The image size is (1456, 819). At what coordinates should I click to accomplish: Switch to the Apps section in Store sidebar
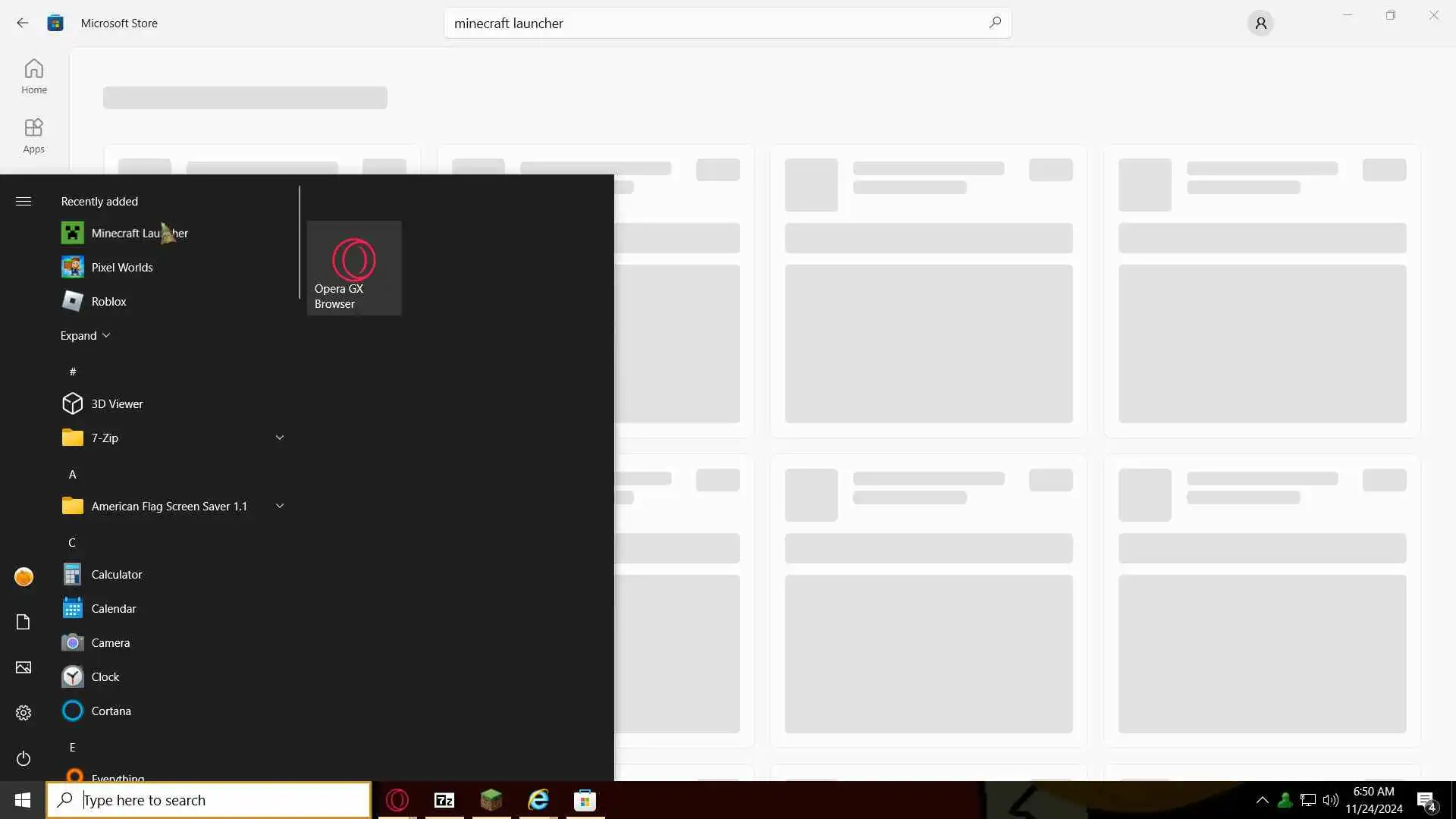(x=33, y=136)
